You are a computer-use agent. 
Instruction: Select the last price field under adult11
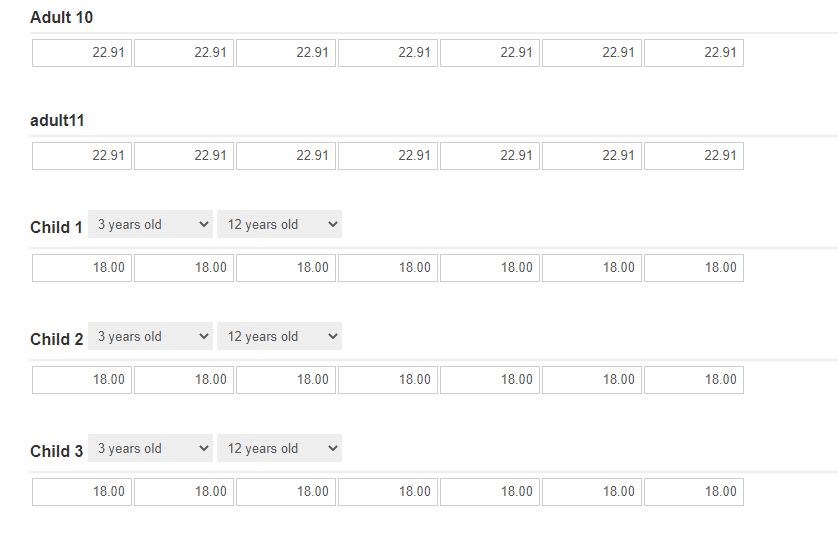pos(694,156)
